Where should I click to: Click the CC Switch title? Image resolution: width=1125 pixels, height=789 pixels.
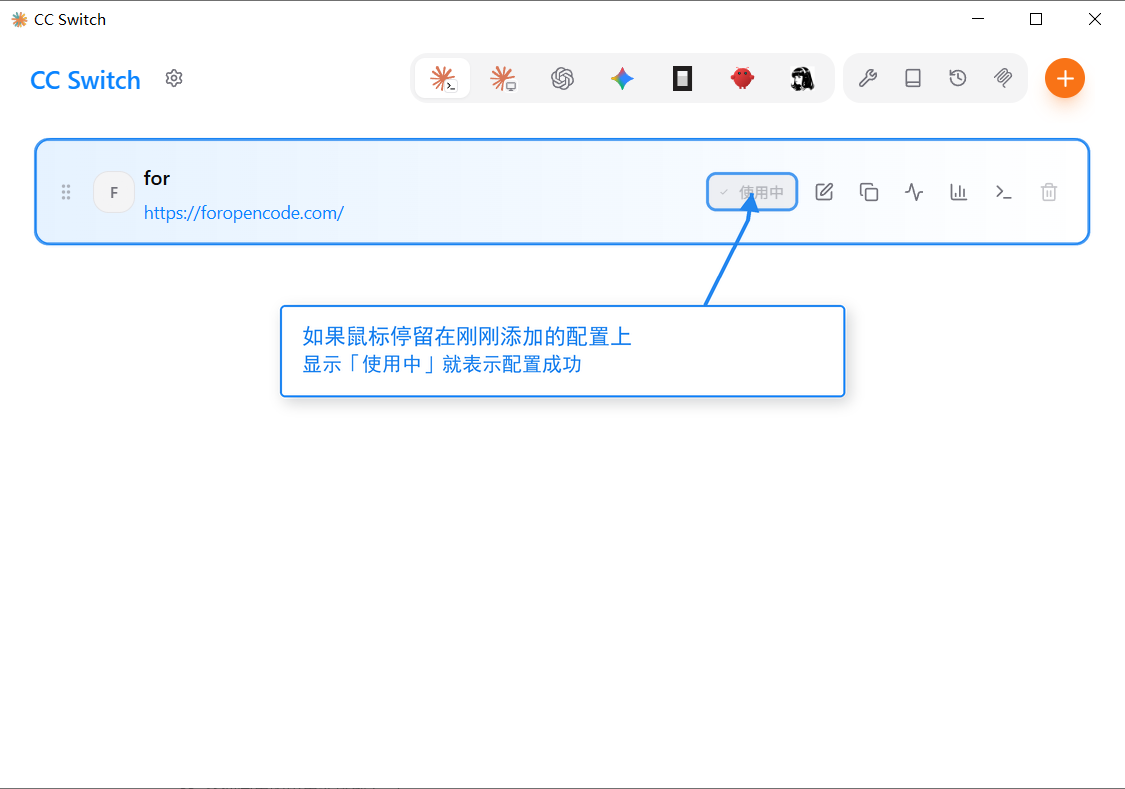pos(85,80)
